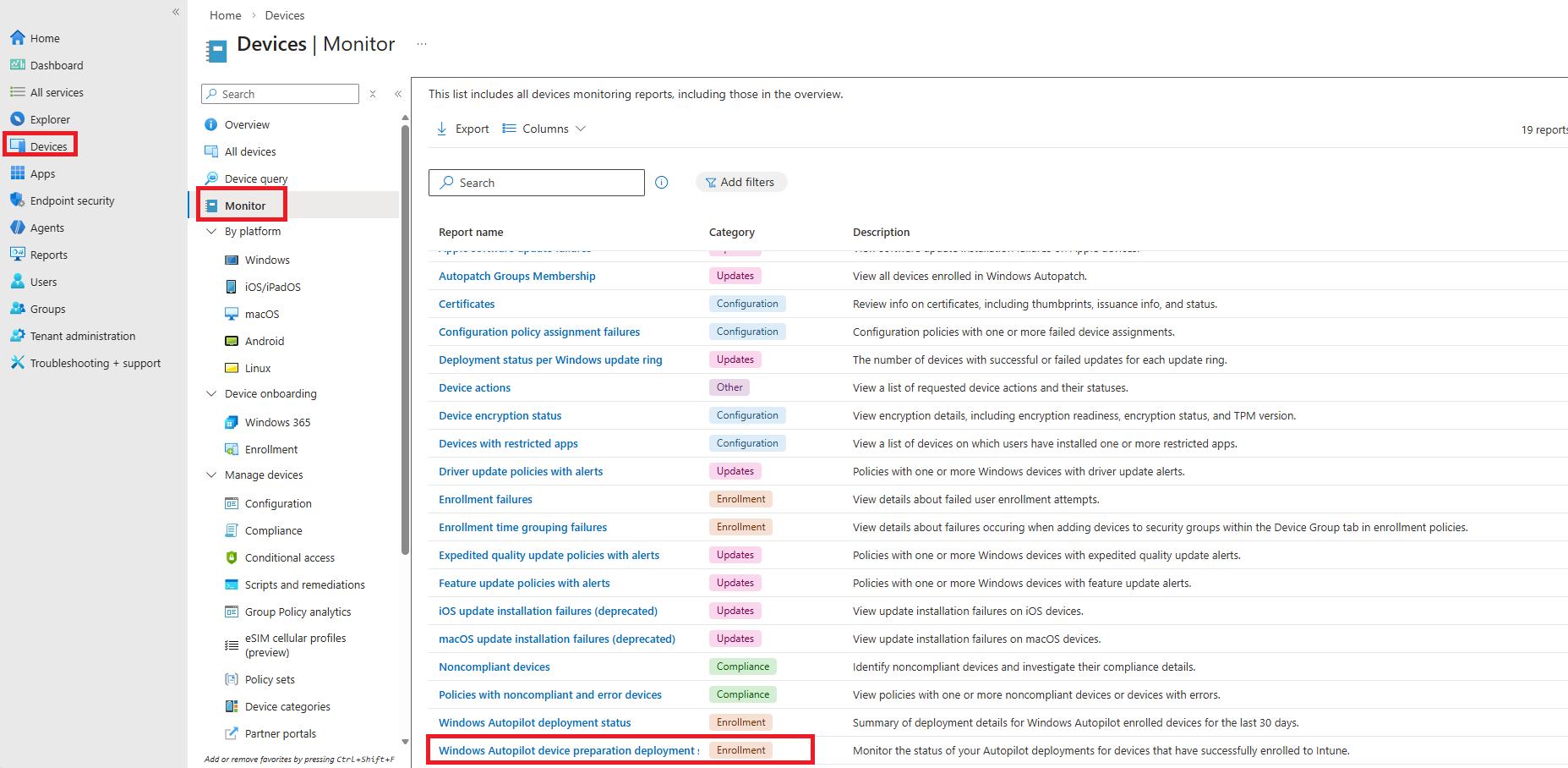Click the Partner portals external link icon
Screen dimensions: 1568x768
[x=232, y=733]
